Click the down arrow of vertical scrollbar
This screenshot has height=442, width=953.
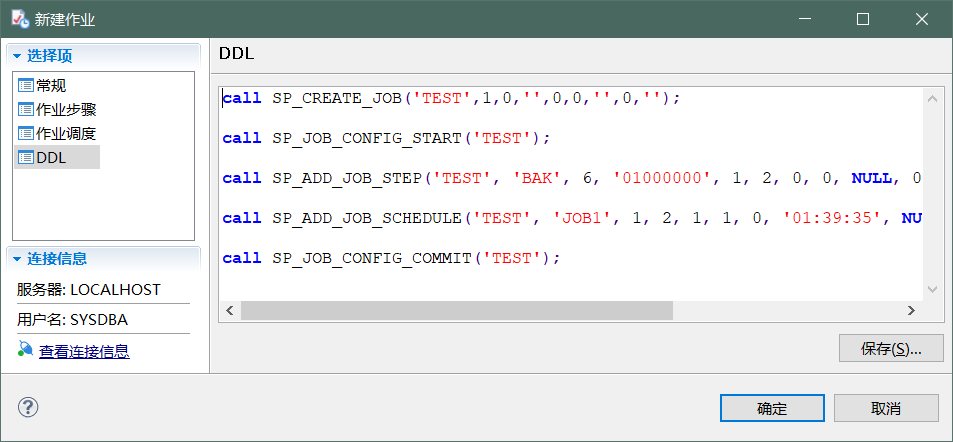(x=932, y=289)
